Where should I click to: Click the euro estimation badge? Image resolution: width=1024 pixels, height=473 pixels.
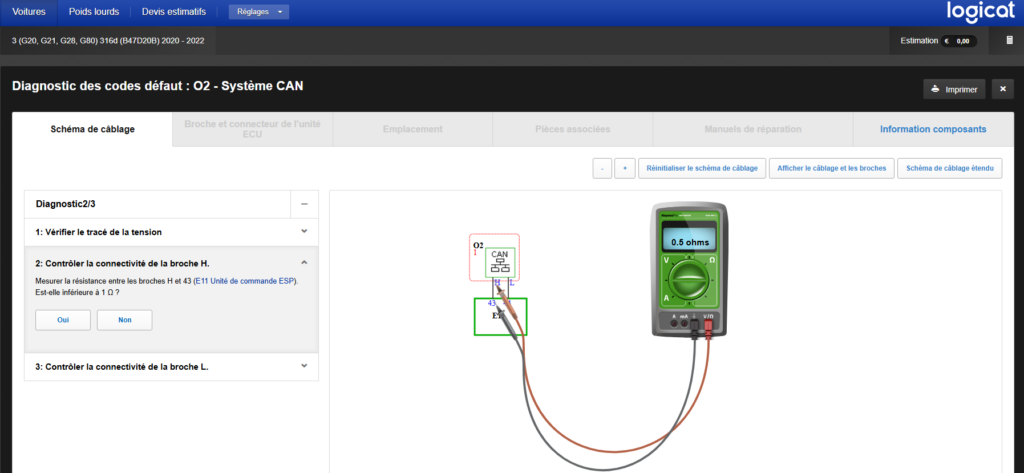(x=958, y=41)
